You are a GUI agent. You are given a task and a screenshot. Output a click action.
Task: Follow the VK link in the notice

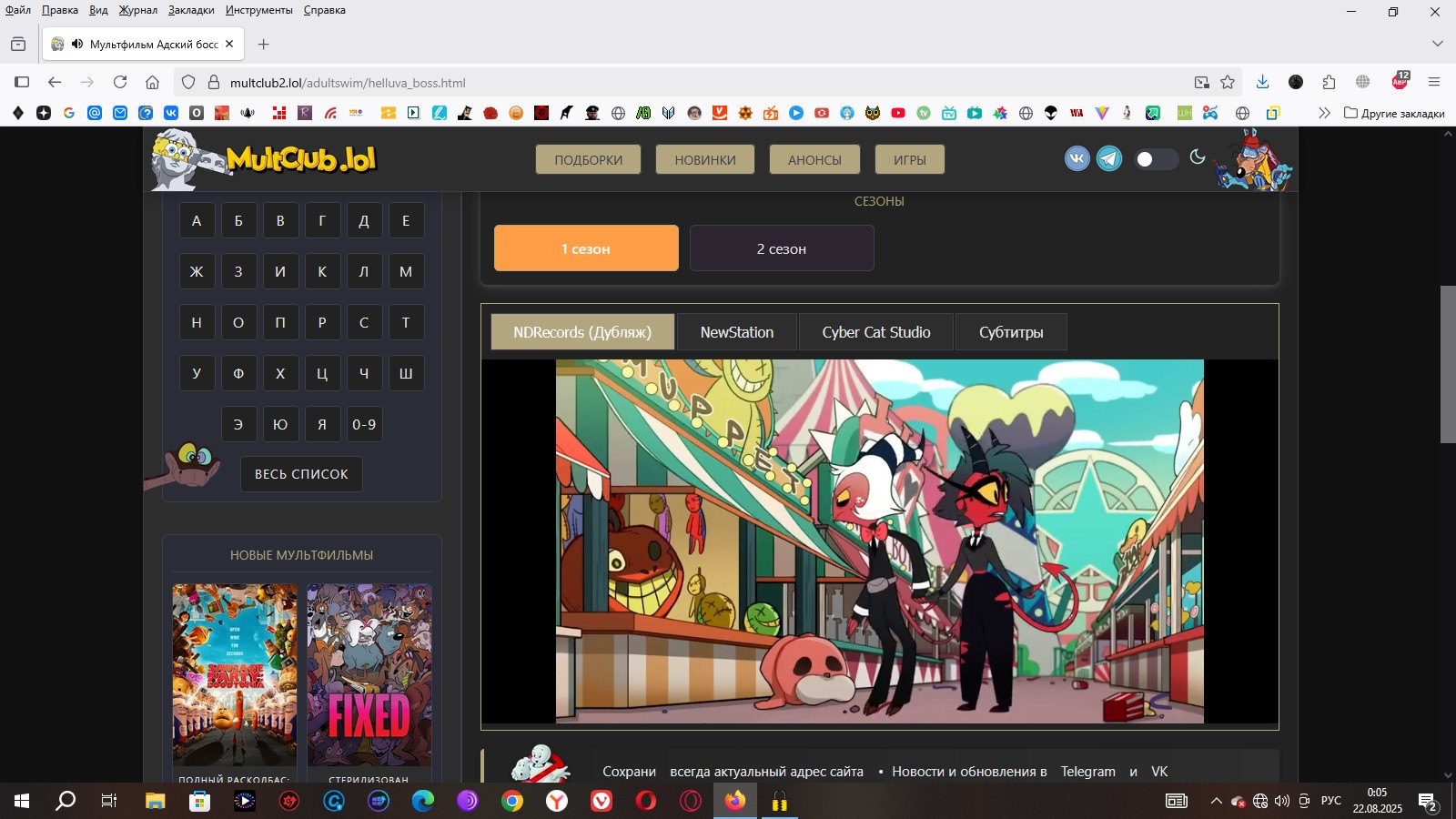1159,771
